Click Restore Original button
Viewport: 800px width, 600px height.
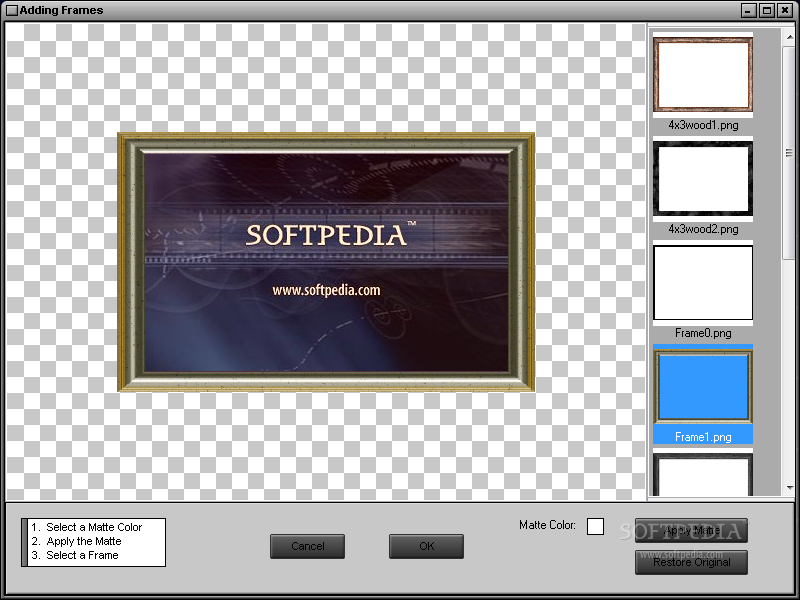[691, 562]
